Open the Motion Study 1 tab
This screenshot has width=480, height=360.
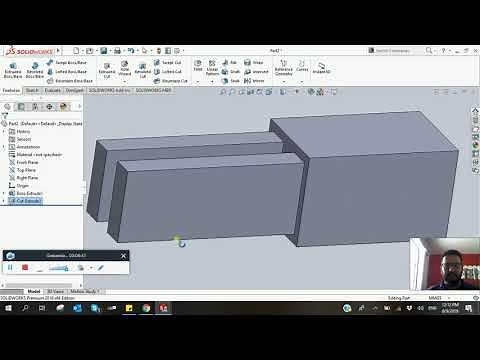point(85,291)
